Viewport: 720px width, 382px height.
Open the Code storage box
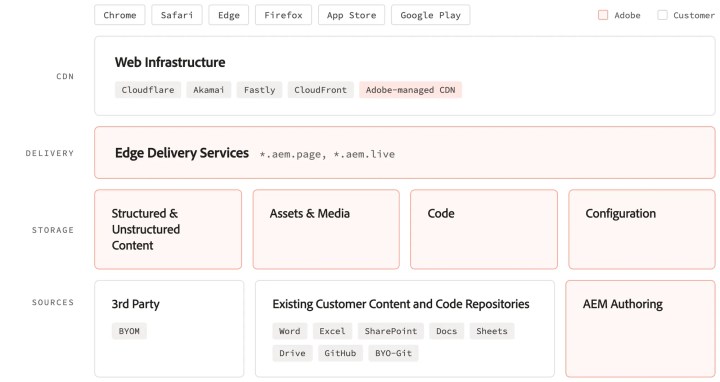click(484, 229)
